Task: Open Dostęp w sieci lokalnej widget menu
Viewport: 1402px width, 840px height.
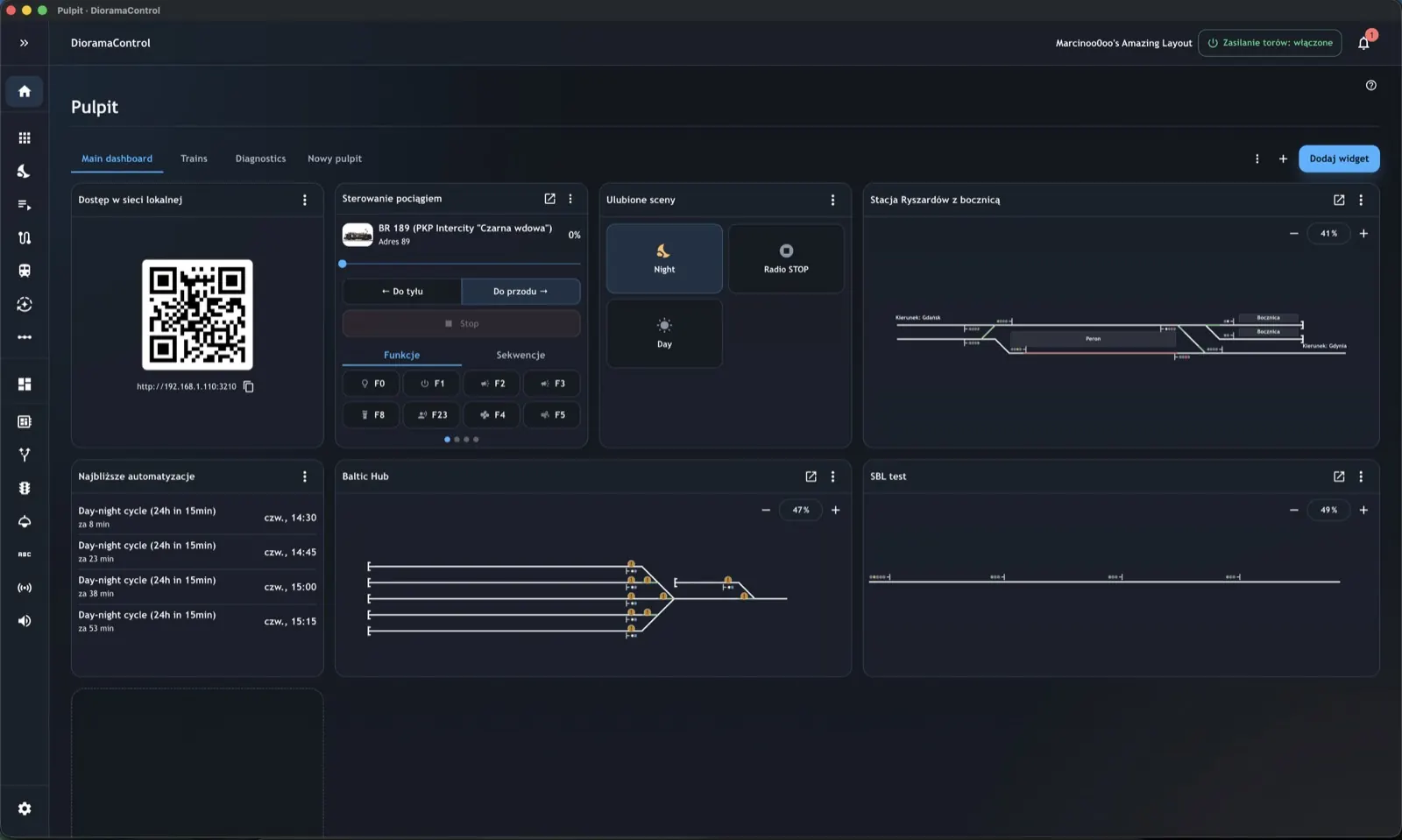Action: coord(305,200)
